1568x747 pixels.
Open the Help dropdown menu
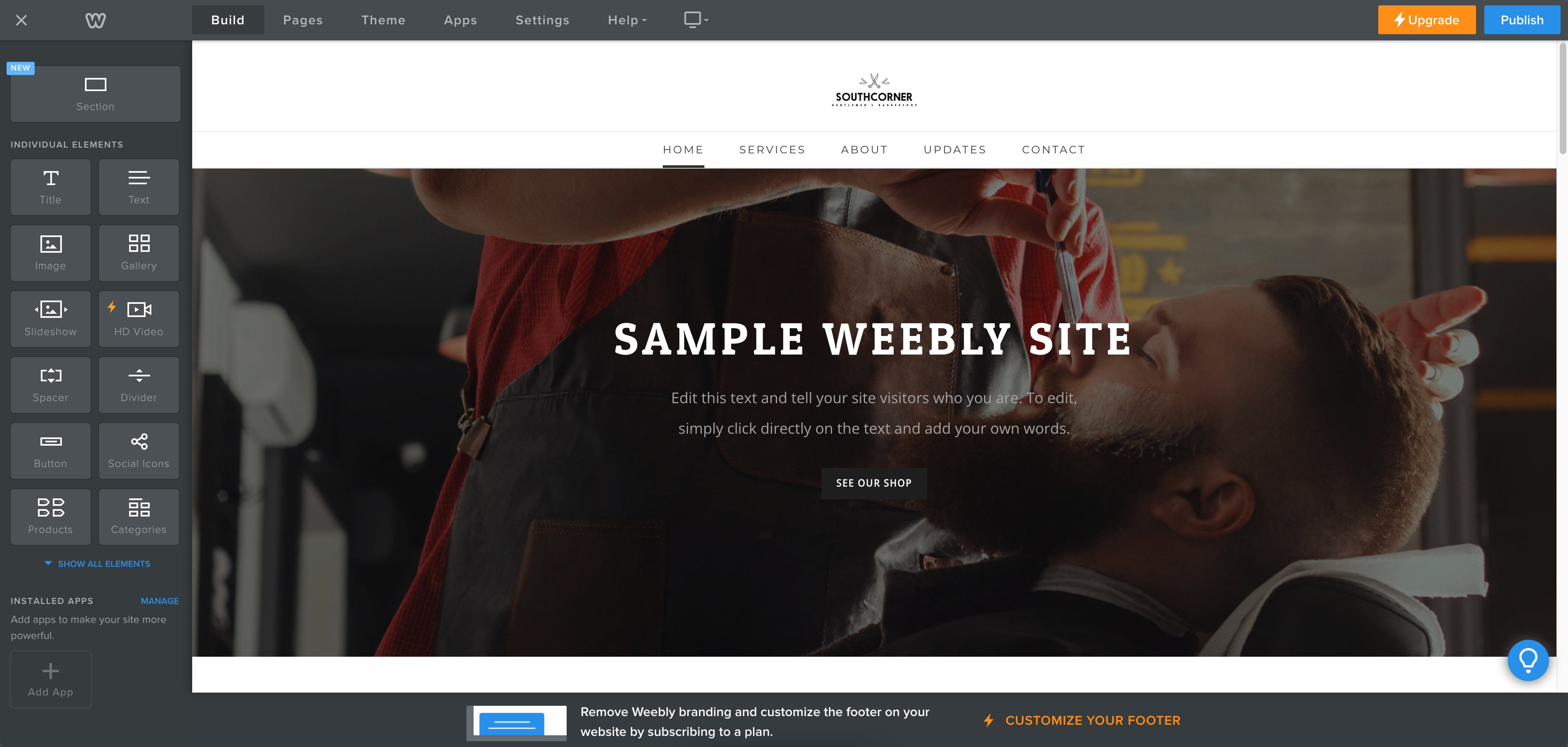[627, 20]
